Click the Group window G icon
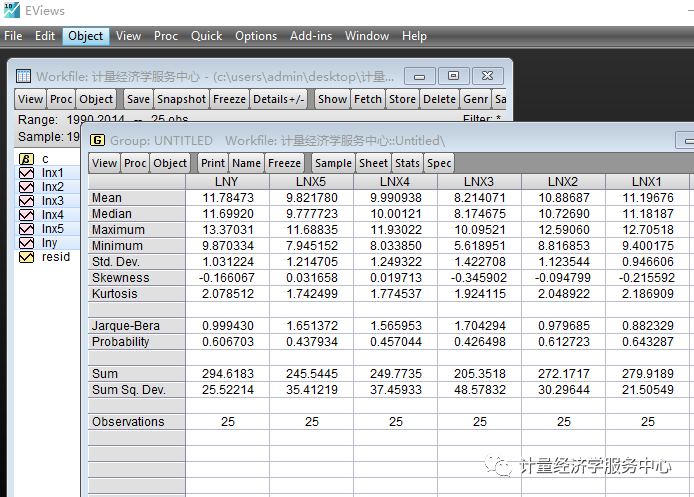The height and width of the screenshot is (497, 694). [97, 140]
